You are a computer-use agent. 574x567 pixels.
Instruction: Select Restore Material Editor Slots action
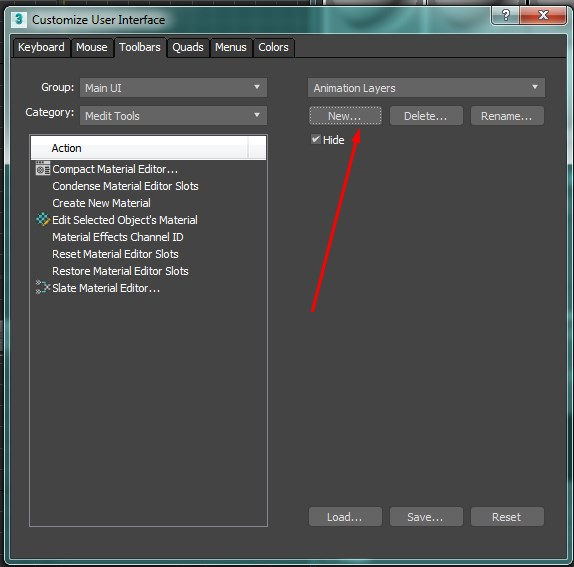click(x=120, y=271)
